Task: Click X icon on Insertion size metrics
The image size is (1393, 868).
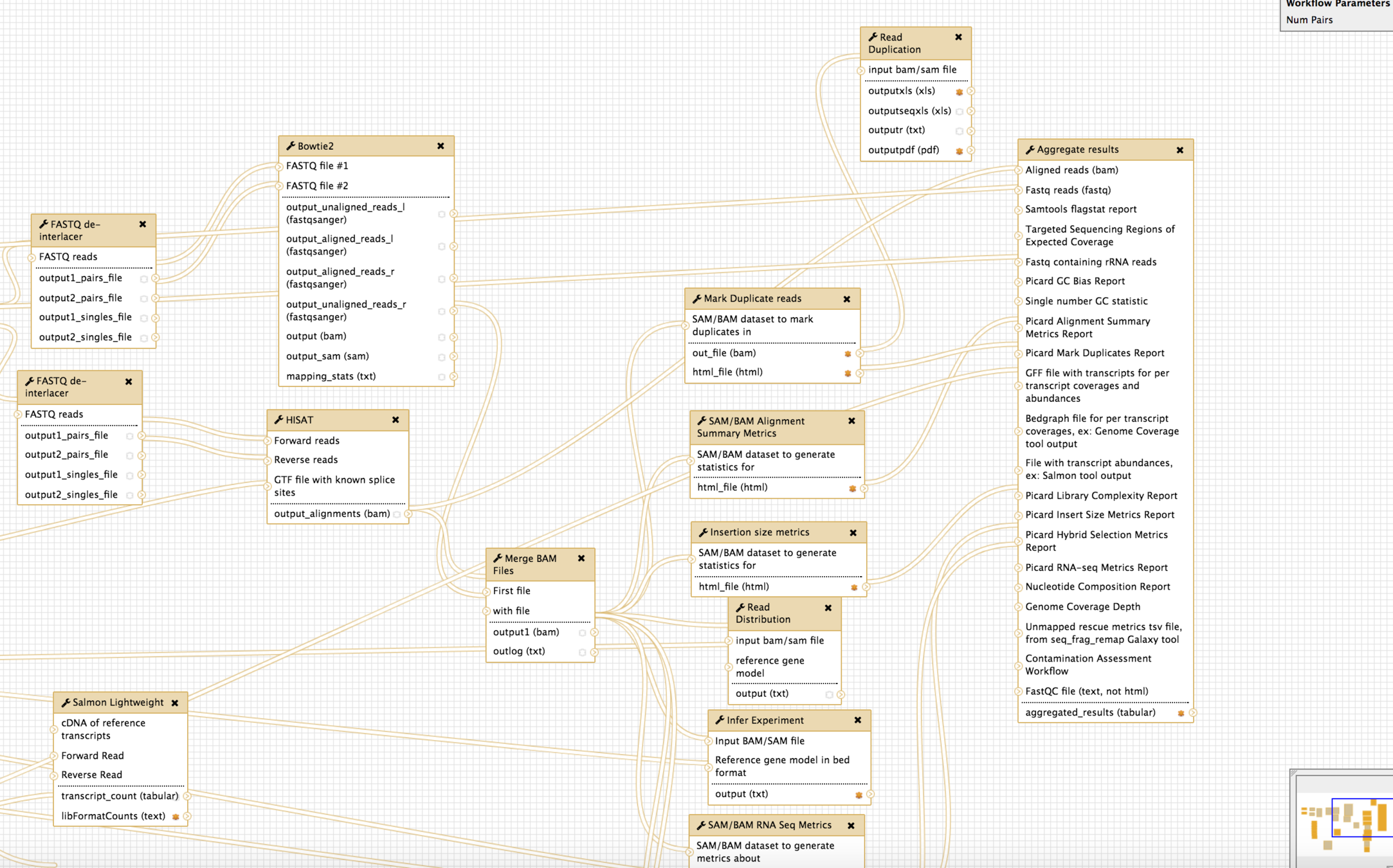Action: [x=853, y=532]
